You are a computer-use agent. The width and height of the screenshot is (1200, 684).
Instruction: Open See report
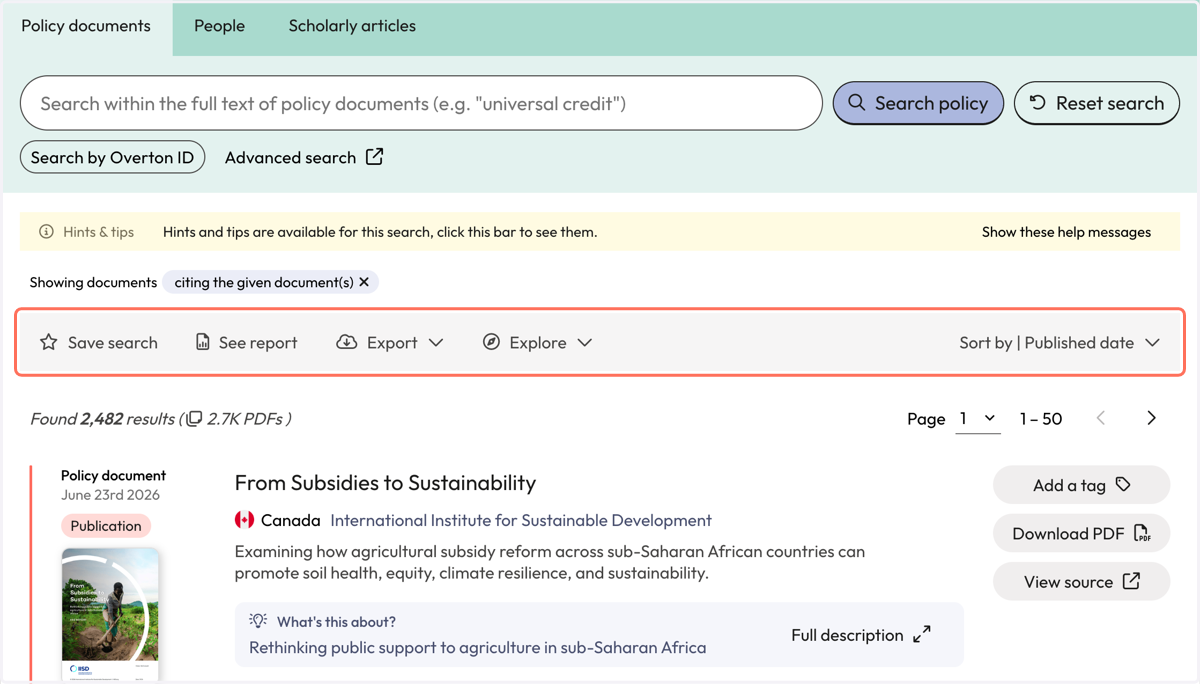pyautogui.click(x=246, y=342)
